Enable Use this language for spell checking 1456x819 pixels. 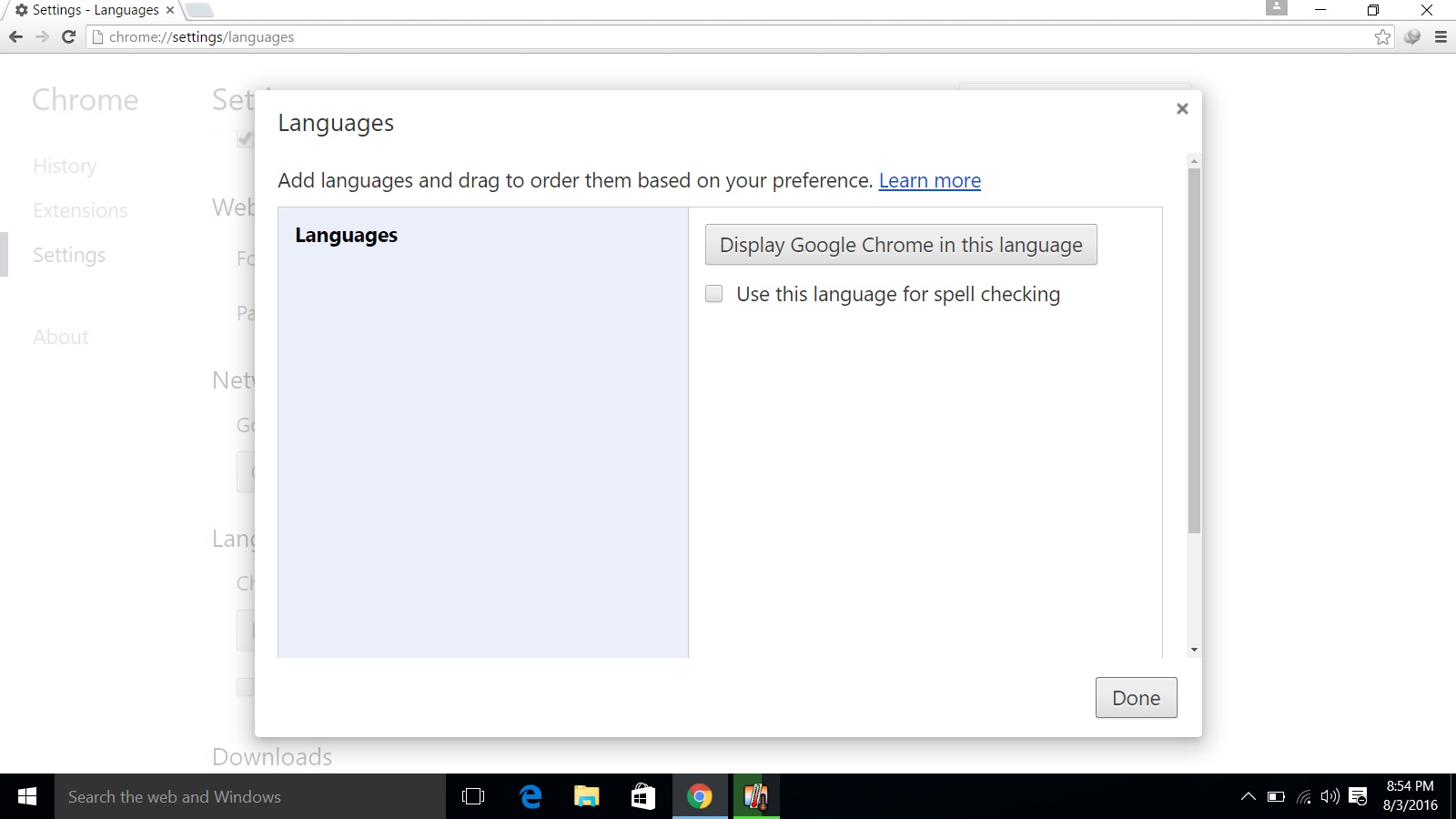coord(714,294)
